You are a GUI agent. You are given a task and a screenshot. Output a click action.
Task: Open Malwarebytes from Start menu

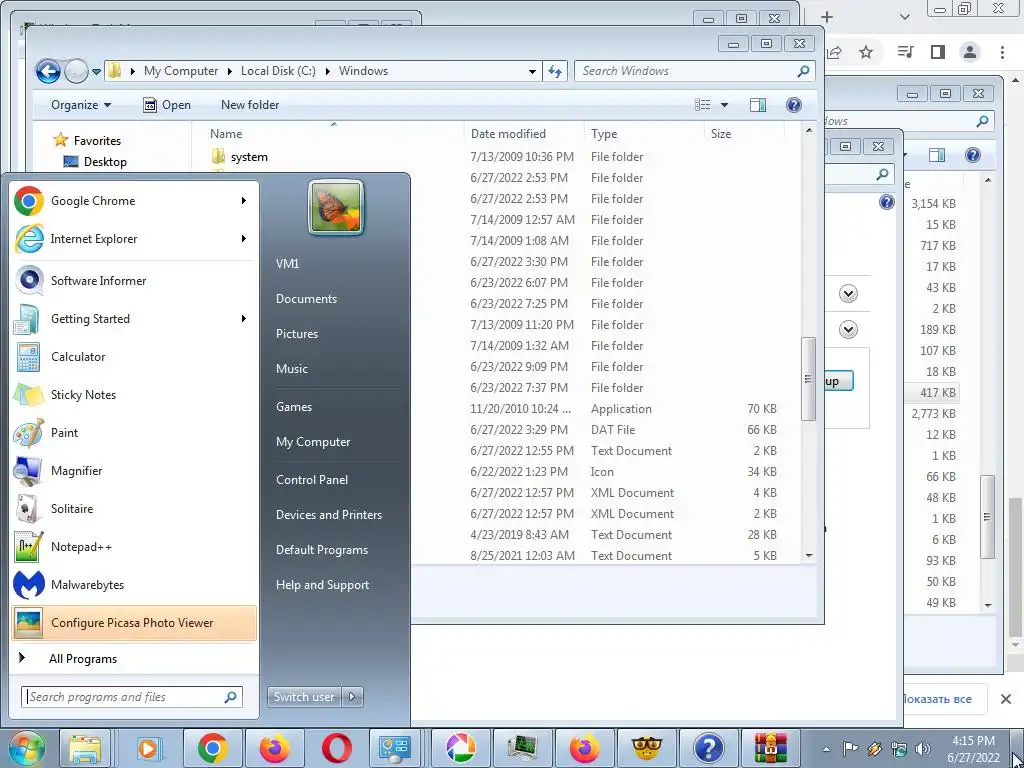(134, 584)
